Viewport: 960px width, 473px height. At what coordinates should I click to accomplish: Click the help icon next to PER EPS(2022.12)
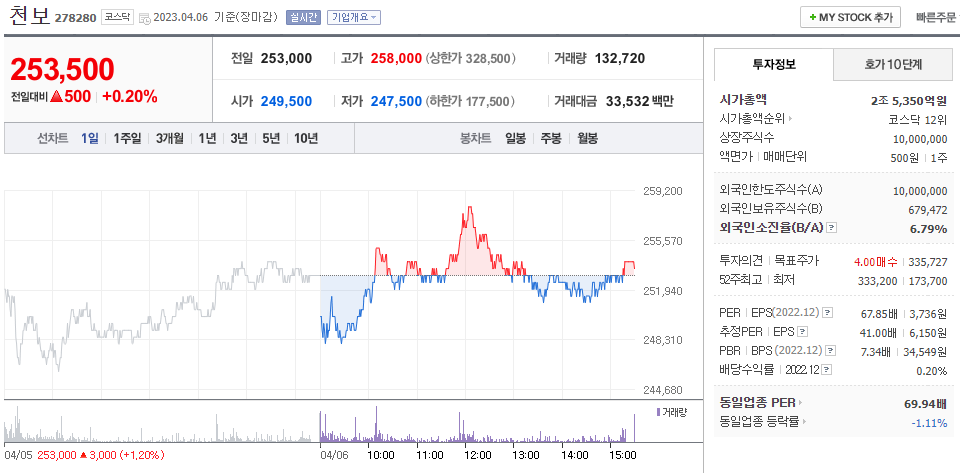(x=827, y=313)
